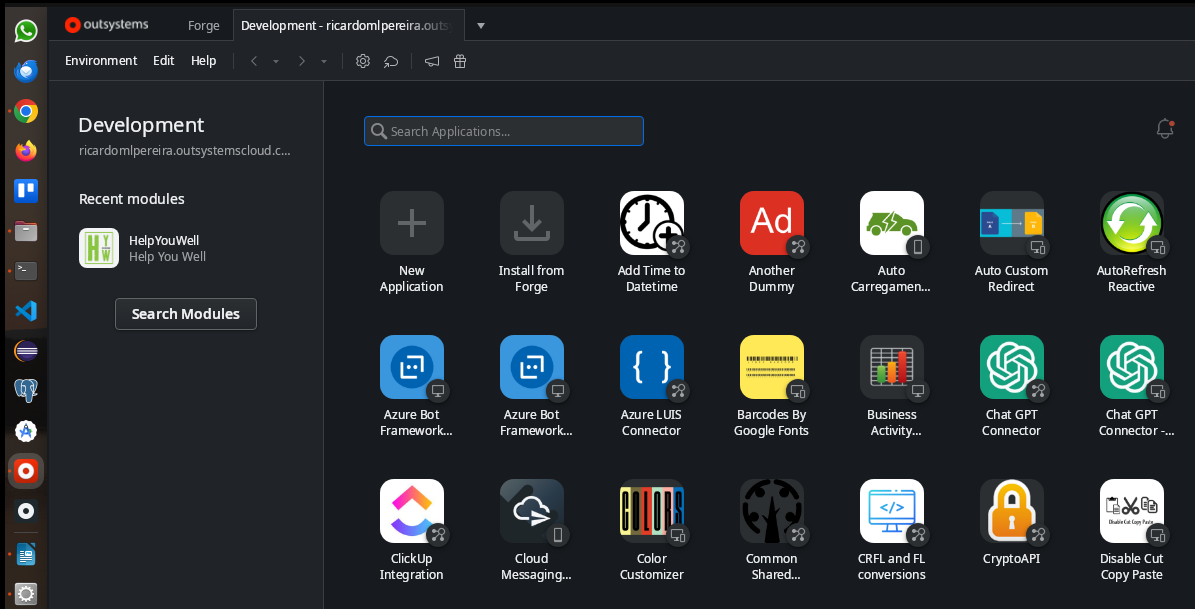Create a New Application
Screen dimensions: 1195x609
[411, 223]
